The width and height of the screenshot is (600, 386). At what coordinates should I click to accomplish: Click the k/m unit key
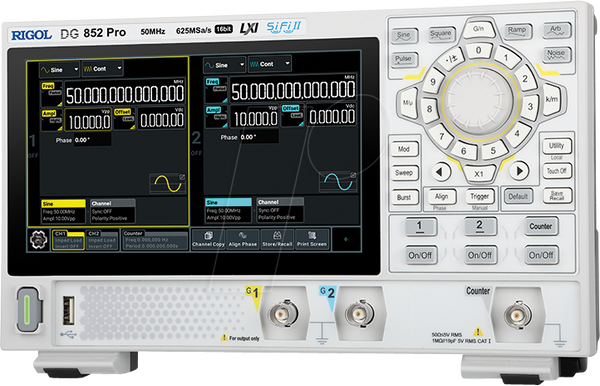551,99
